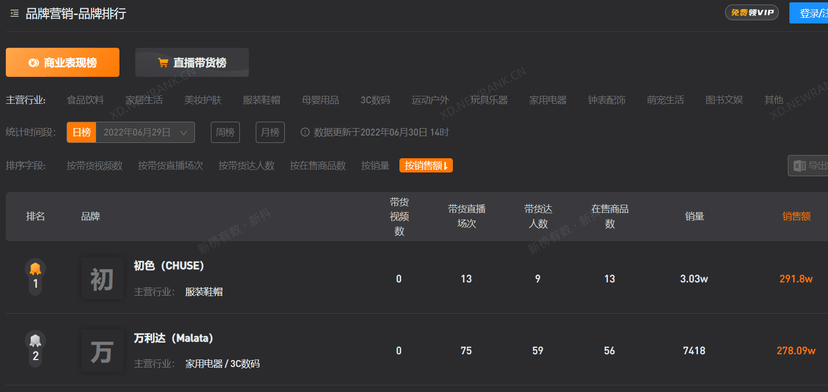This screenshot has width=828, height=392.
Task: Click the 商业表现榜 circular icon
Action: pyautogui.click(x=34, y=63)
